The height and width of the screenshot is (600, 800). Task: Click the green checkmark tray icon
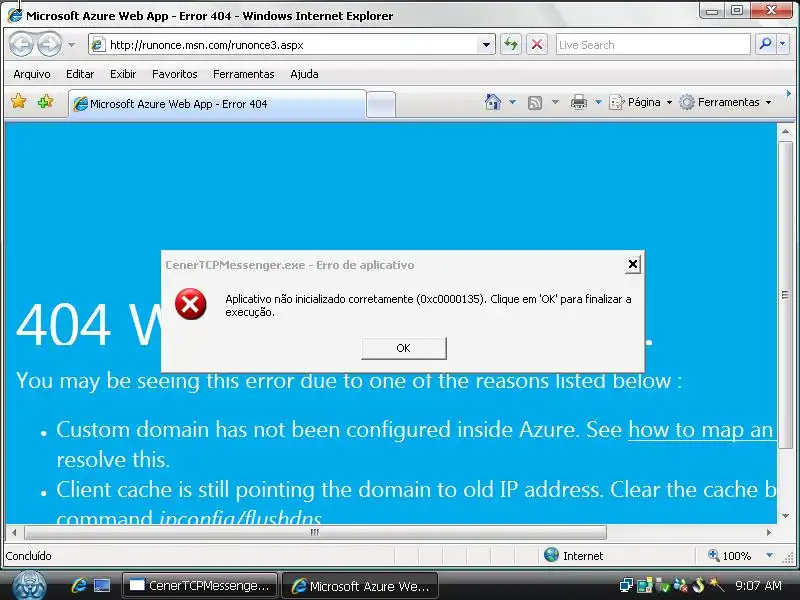(x=662, y=585)
